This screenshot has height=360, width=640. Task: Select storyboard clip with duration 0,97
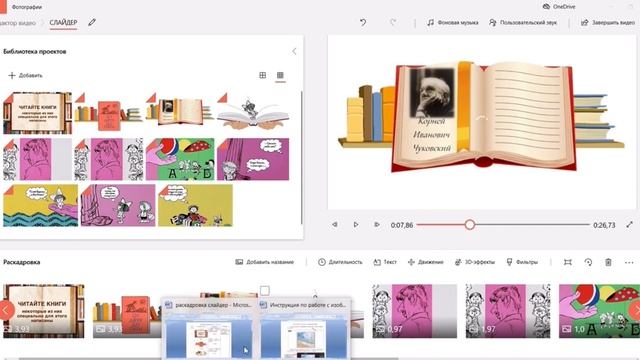pos(415,311)
